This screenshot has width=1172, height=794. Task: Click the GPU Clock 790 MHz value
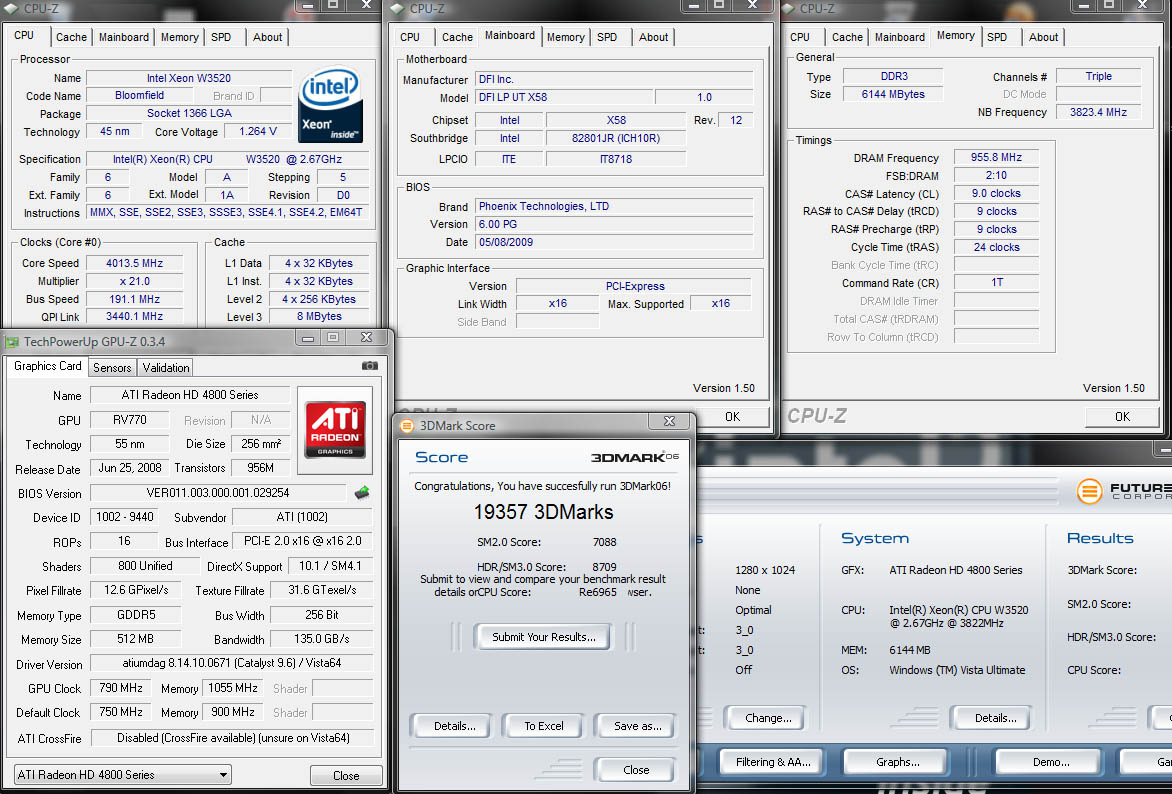[120, 688]
